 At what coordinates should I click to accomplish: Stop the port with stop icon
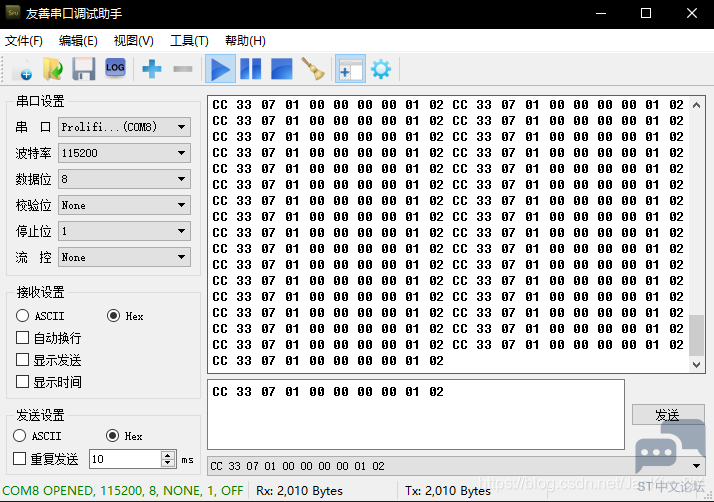pyautogui.click(x=281, y=69)
